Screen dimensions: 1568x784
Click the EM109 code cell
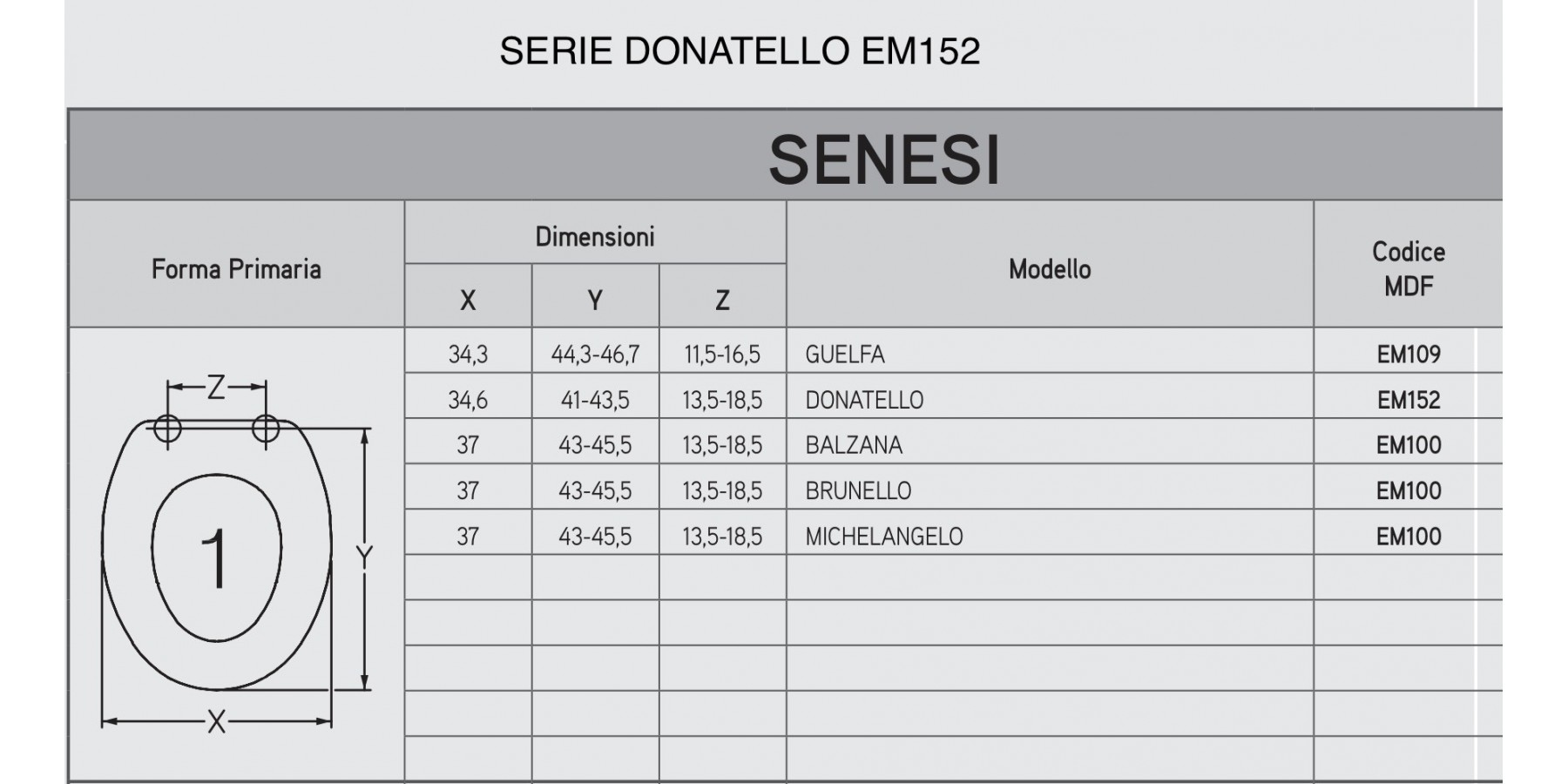pyautogui.click(x=1409, y=355)
